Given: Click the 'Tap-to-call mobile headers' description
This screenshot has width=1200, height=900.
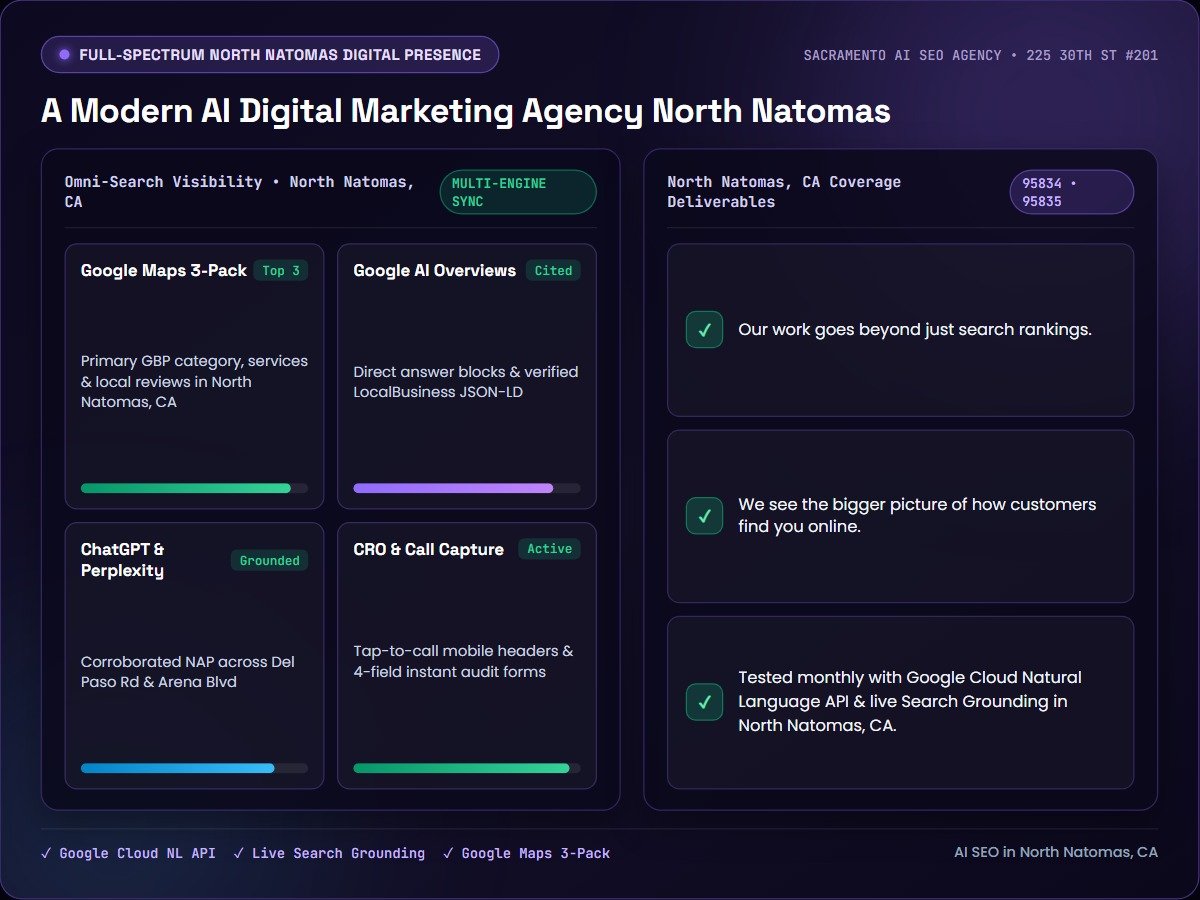Looking at the screenshot, I should pos(464,661).
